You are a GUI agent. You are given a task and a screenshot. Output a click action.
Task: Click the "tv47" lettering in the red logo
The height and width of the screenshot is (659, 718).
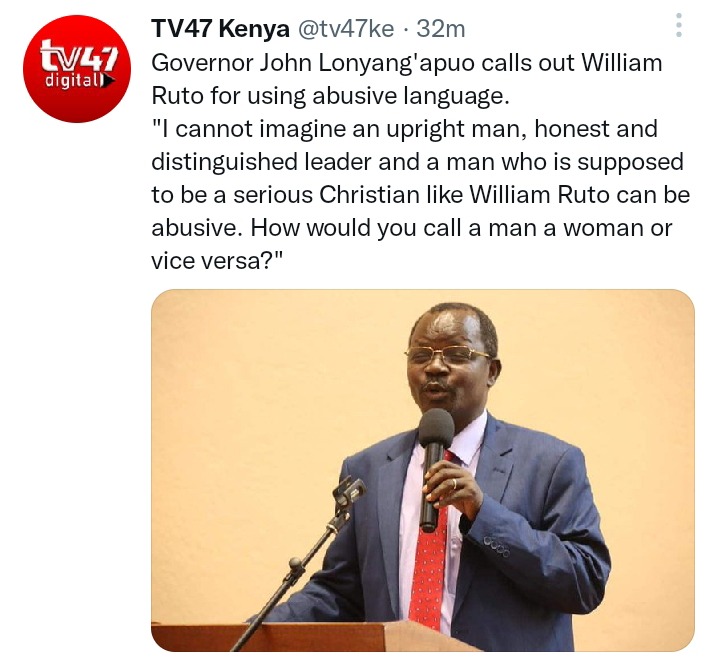click(79, 56)
